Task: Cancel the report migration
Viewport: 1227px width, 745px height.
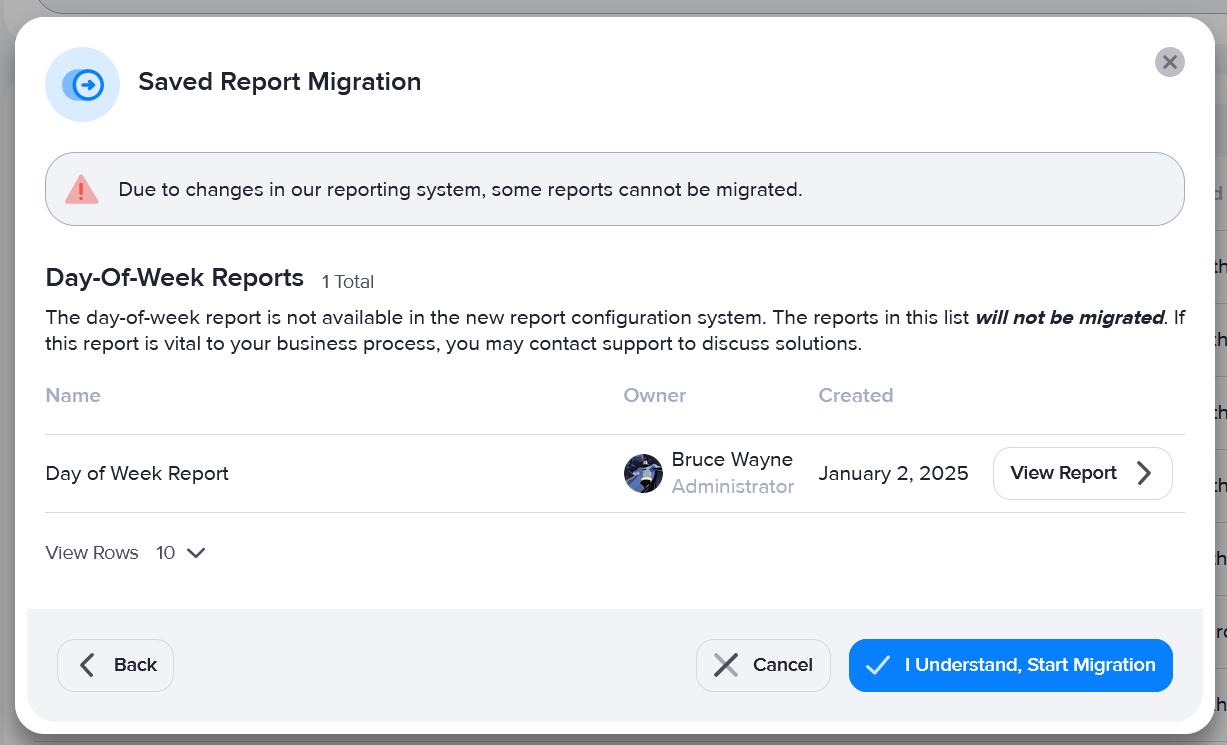Action: (763, 665)
